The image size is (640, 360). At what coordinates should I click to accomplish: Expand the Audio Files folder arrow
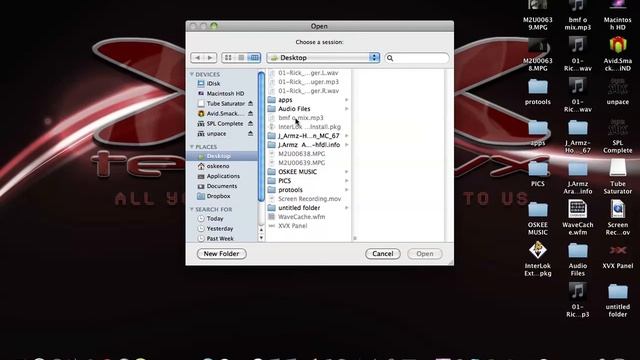pos(347,109)
